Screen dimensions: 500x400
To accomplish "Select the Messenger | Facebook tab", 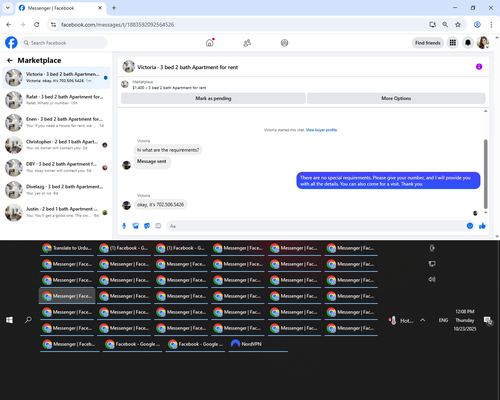I will pyautogui.click(x=61, y=8).
